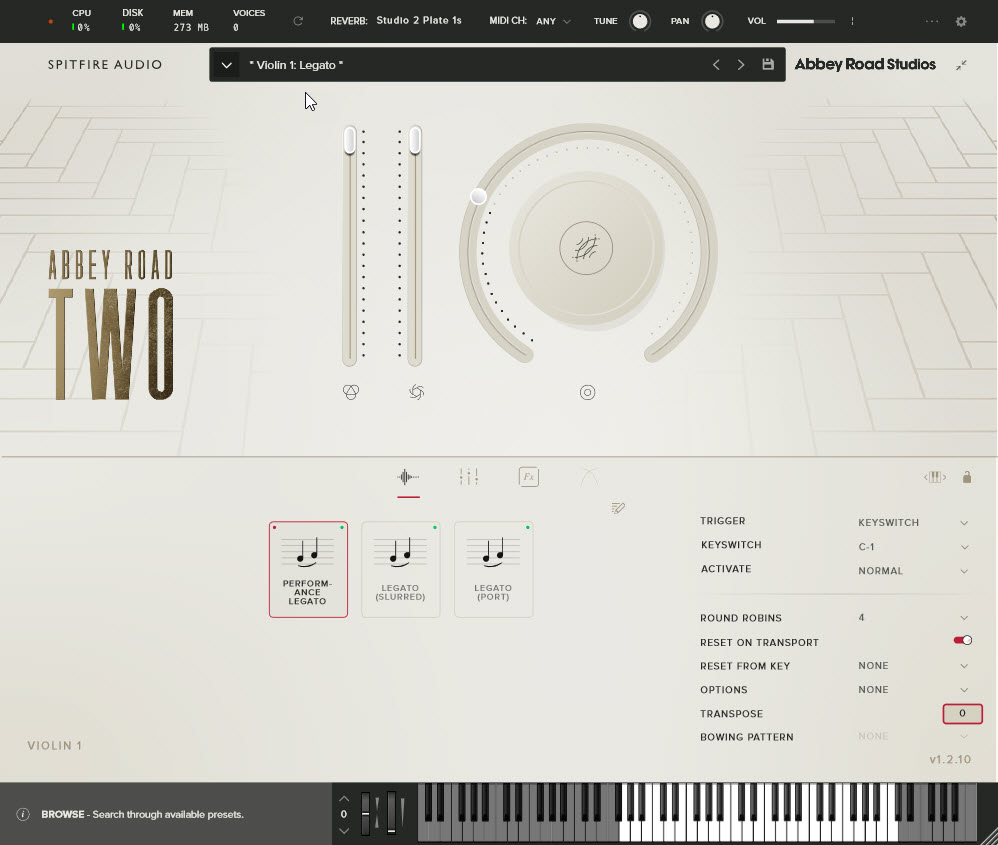Click the settings gear icon
The width and height of the screenshot is (998, 845).
961,21
